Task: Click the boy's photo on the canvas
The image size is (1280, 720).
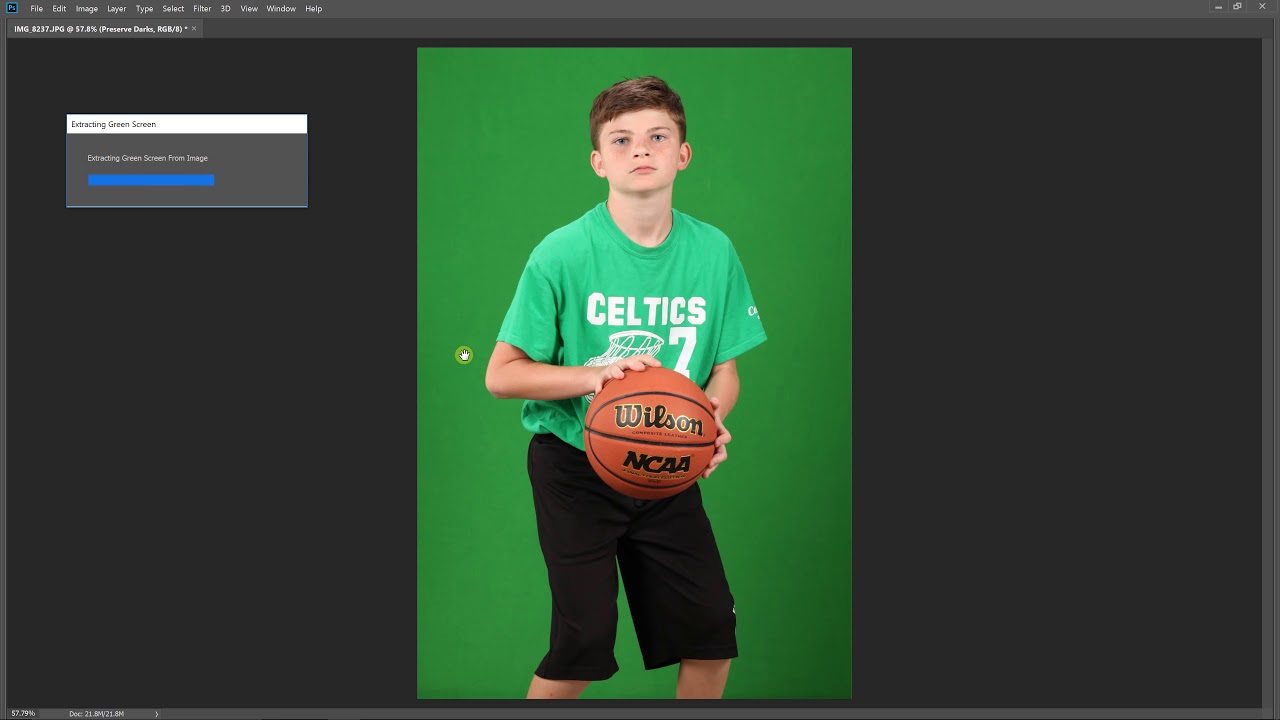Action: click(x=634, y=373)
